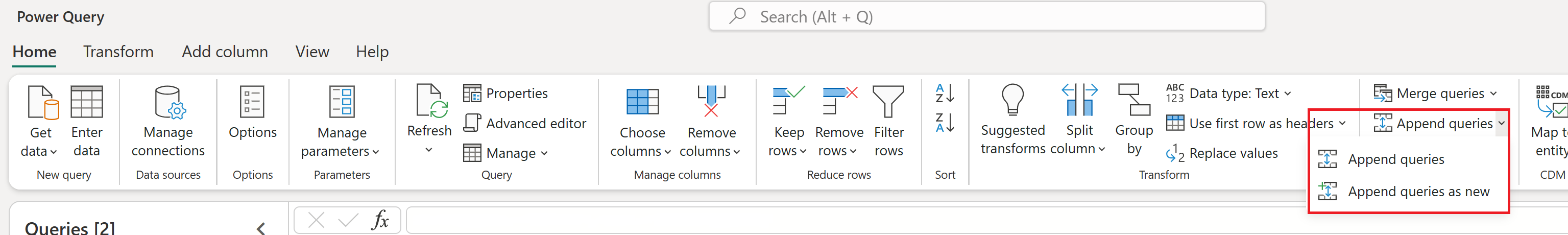This screenshot has height=235, width=1568.
Task: Sort ascending A to Z
Action: [944, 93]
